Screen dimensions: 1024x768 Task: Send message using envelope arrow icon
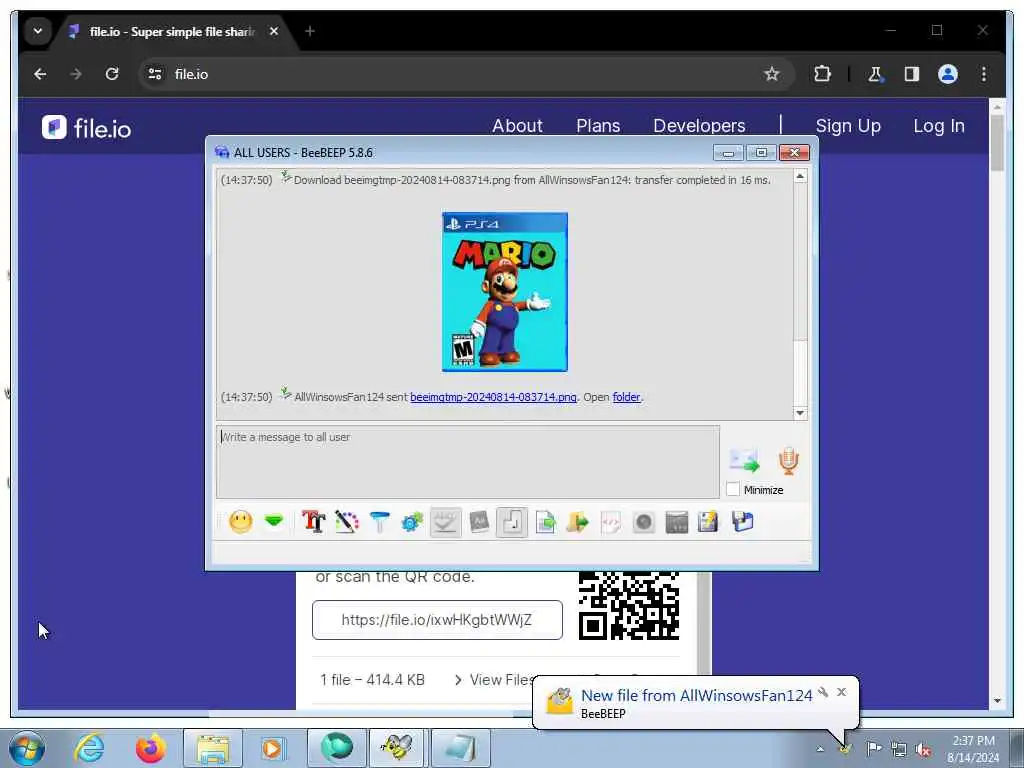[744, 461]
